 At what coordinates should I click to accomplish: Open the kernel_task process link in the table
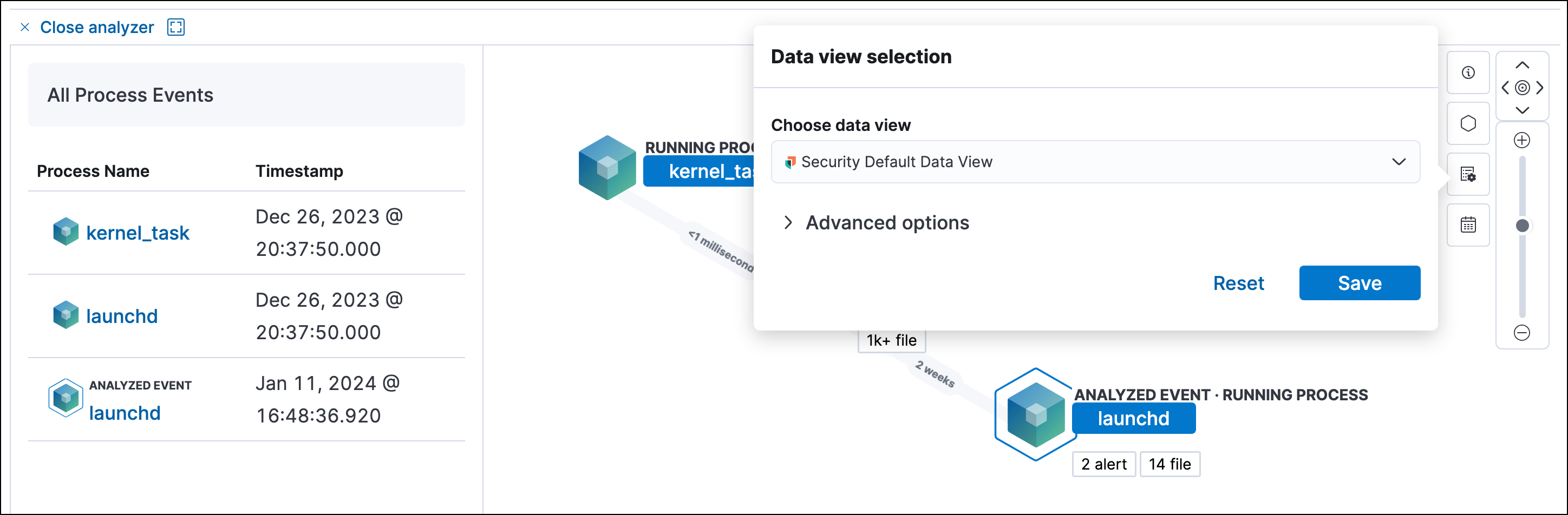[x=138, y=232]
